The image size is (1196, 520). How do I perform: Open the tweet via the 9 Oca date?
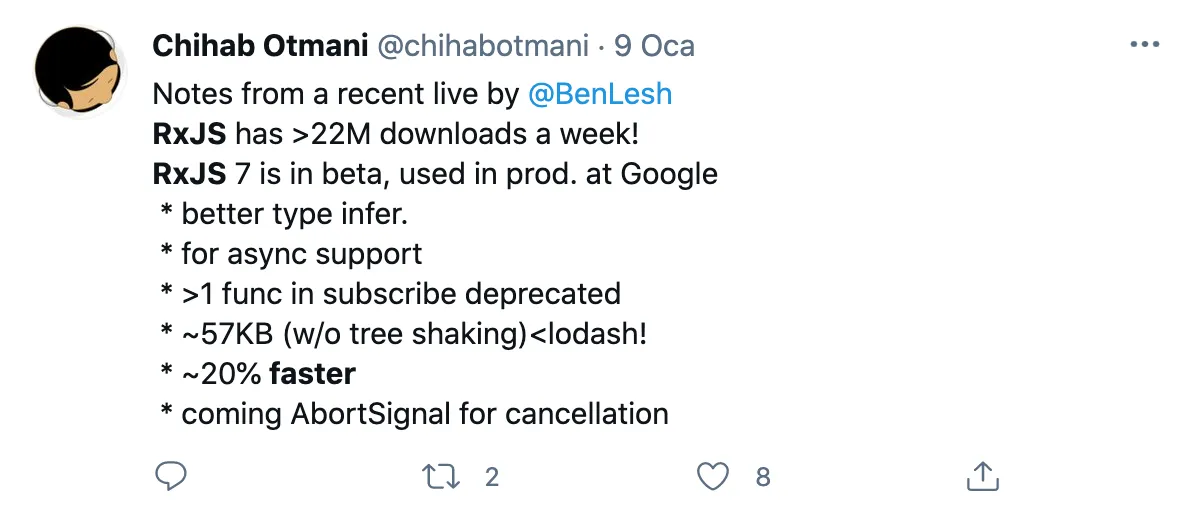coord(653,46)
